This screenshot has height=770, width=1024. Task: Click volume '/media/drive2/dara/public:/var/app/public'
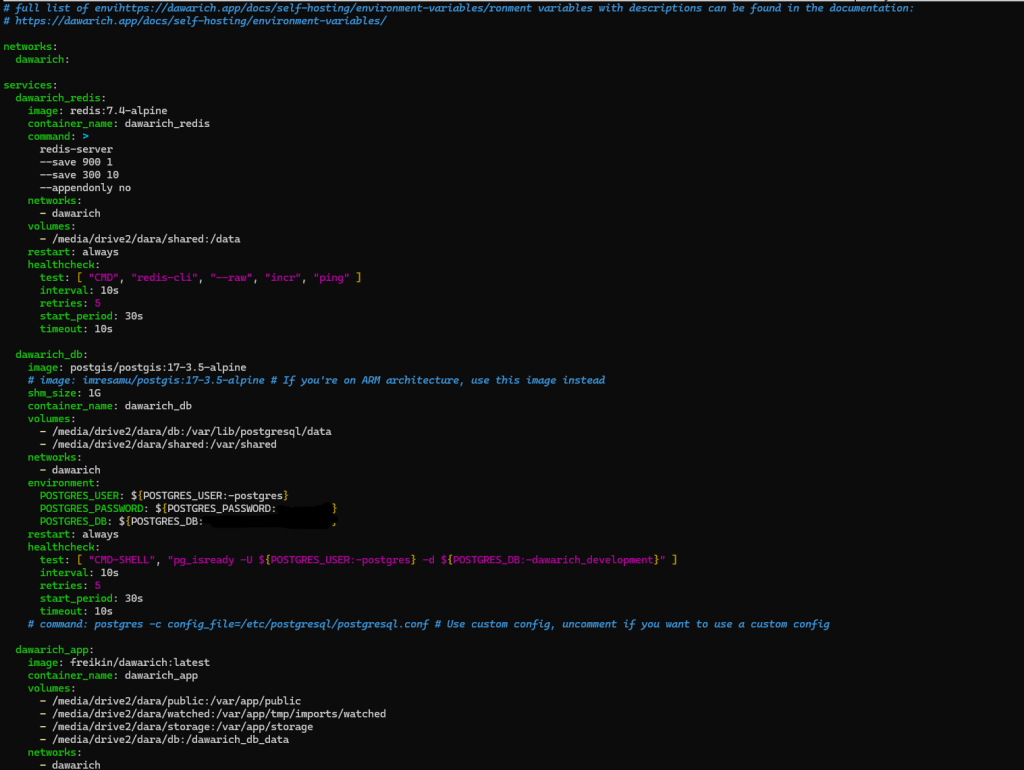(x=177, y=701)
